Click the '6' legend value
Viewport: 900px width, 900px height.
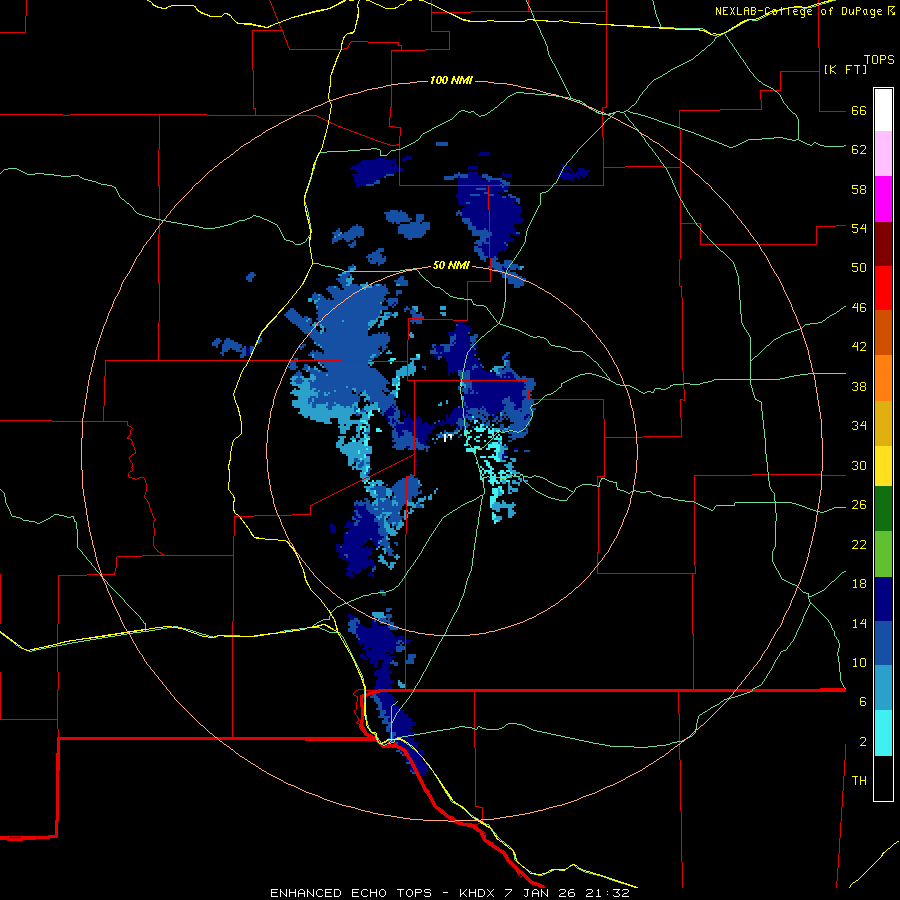click(863, 702)
